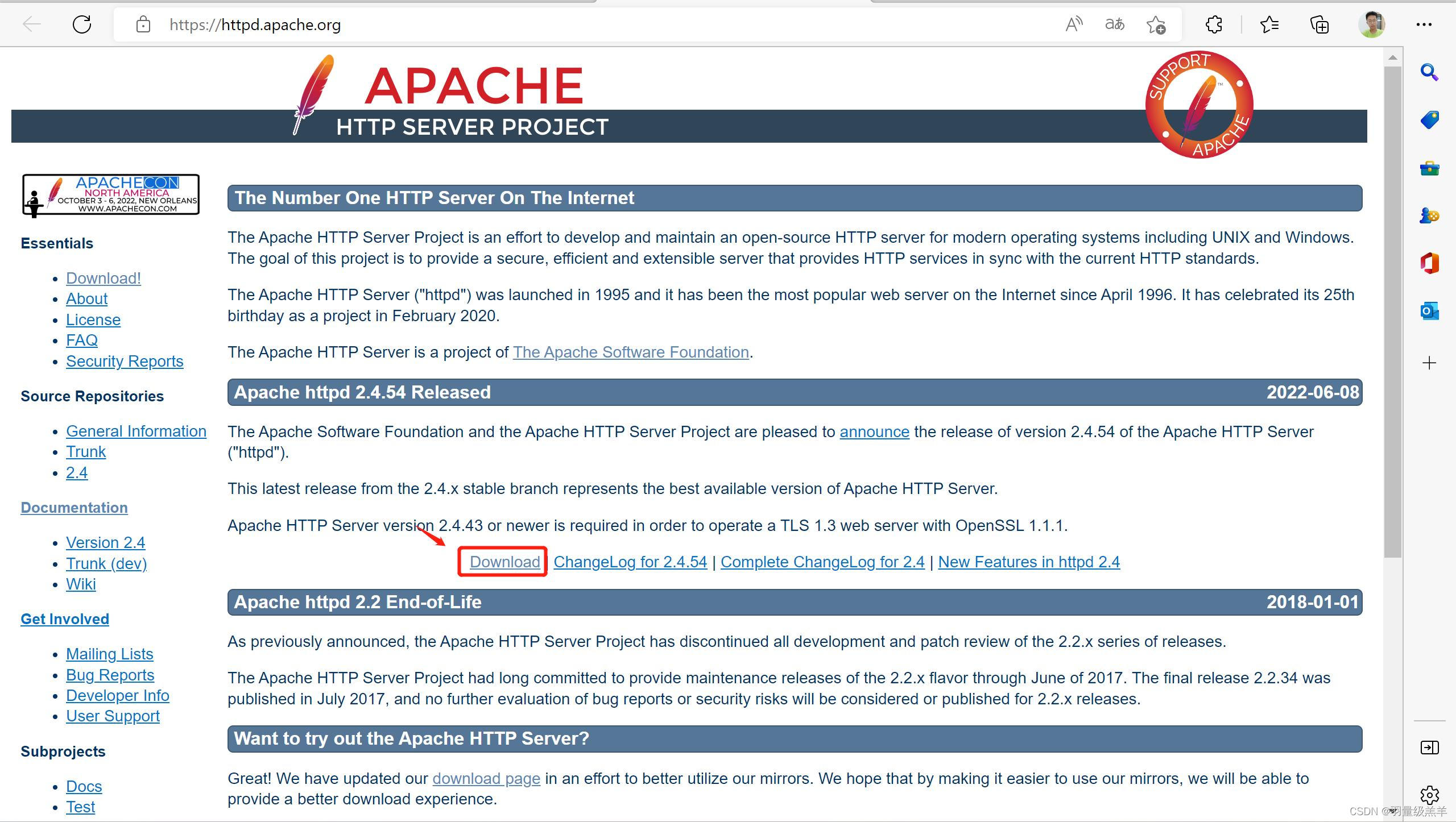This screenshot has width=1456, height=822.
Task: Open the Docs subproject link
Action: click(84, 786)
